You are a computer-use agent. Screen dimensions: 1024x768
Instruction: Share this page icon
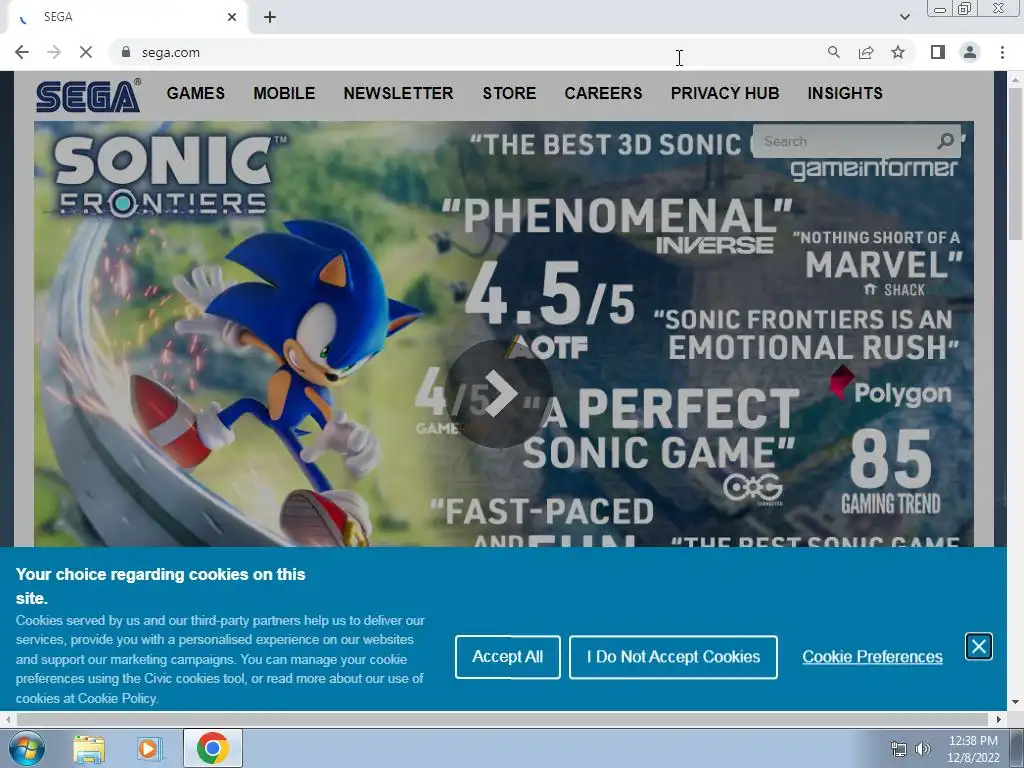866,52
